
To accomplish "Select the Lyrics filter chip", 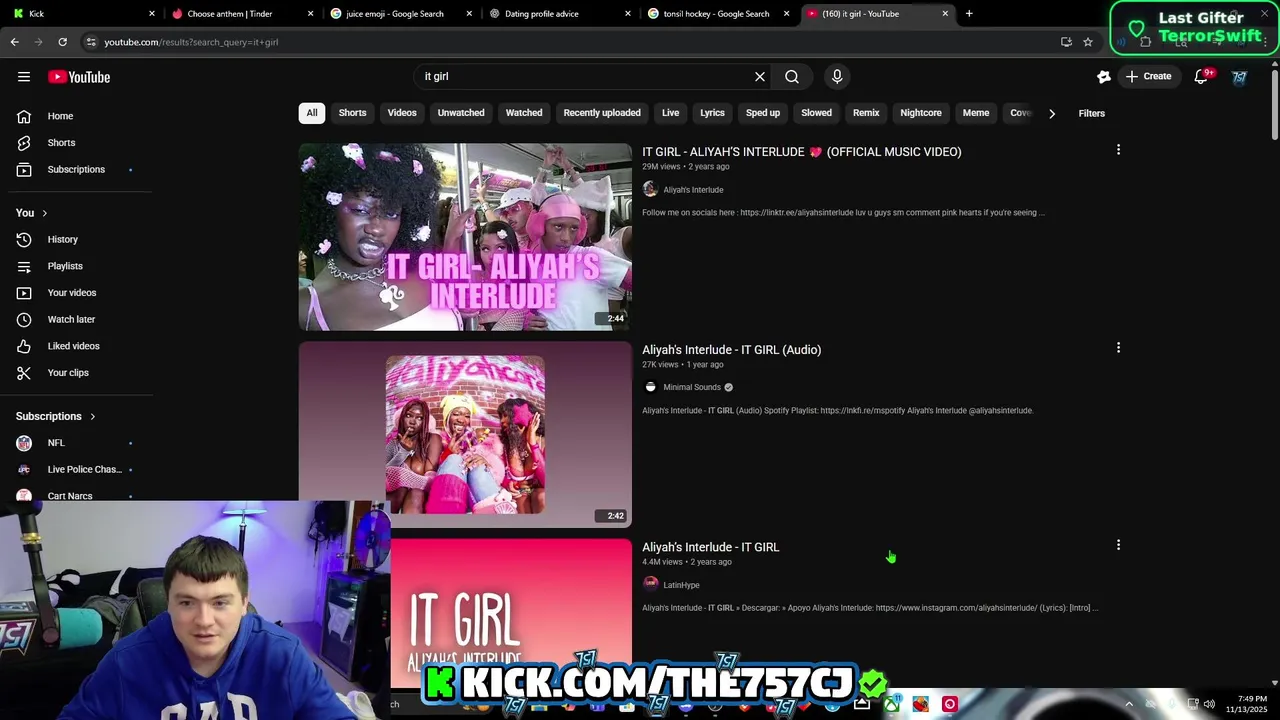I will tap(713, 113).
